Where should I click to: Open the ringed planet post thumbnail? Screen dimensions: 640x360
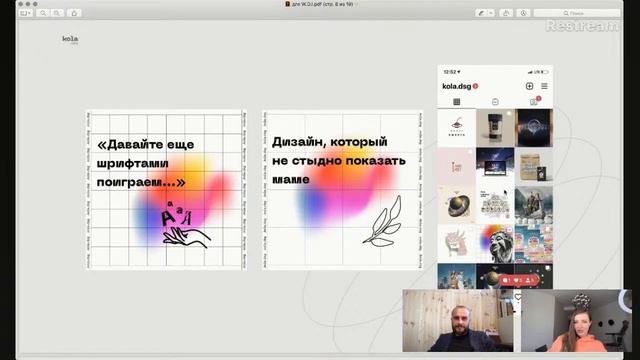(457, 205)
